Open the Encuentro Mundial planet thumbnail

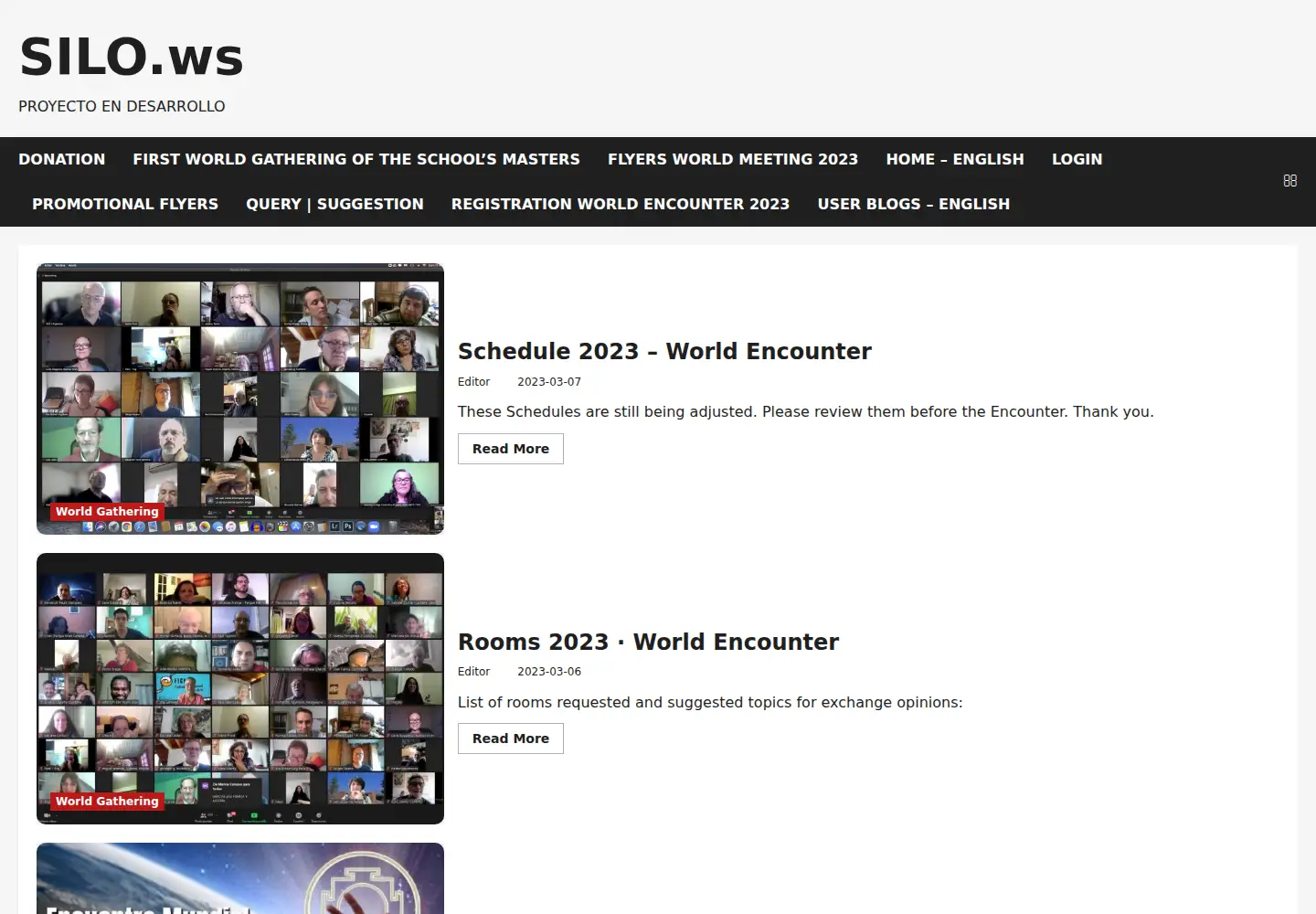coord(240,878)
